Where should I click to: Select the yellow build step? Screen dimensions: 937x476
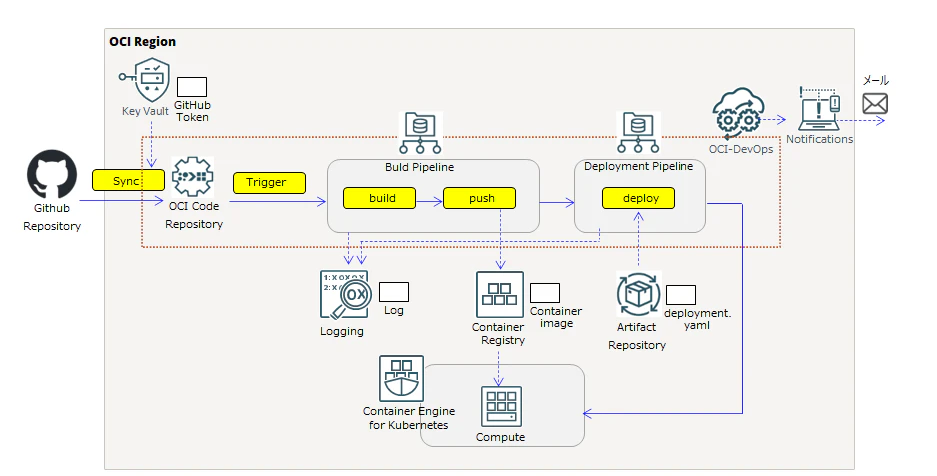coord(379,198)
